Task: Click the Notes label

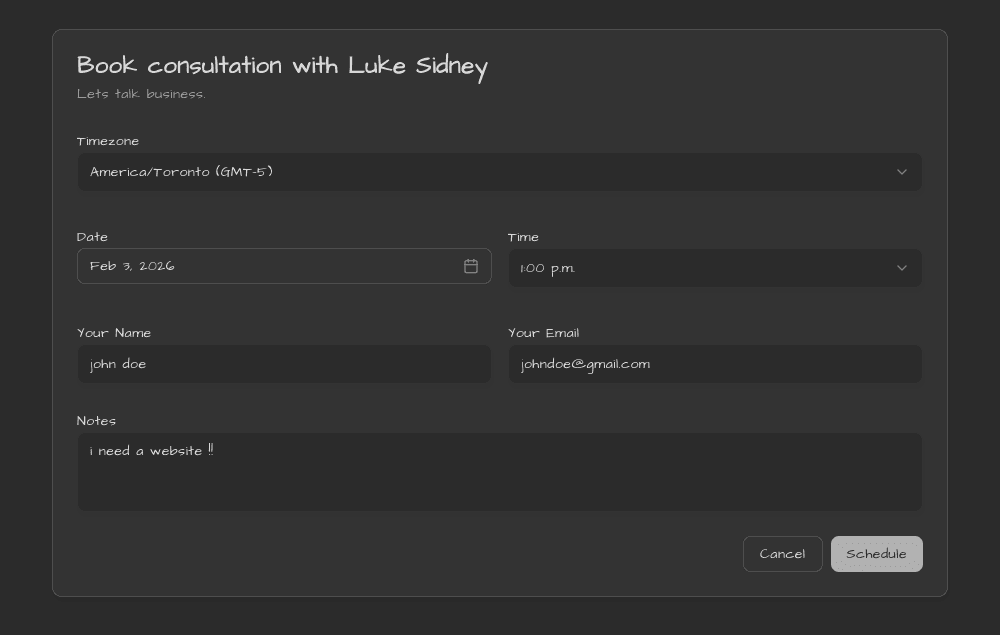Action: [x=96, y=421]
